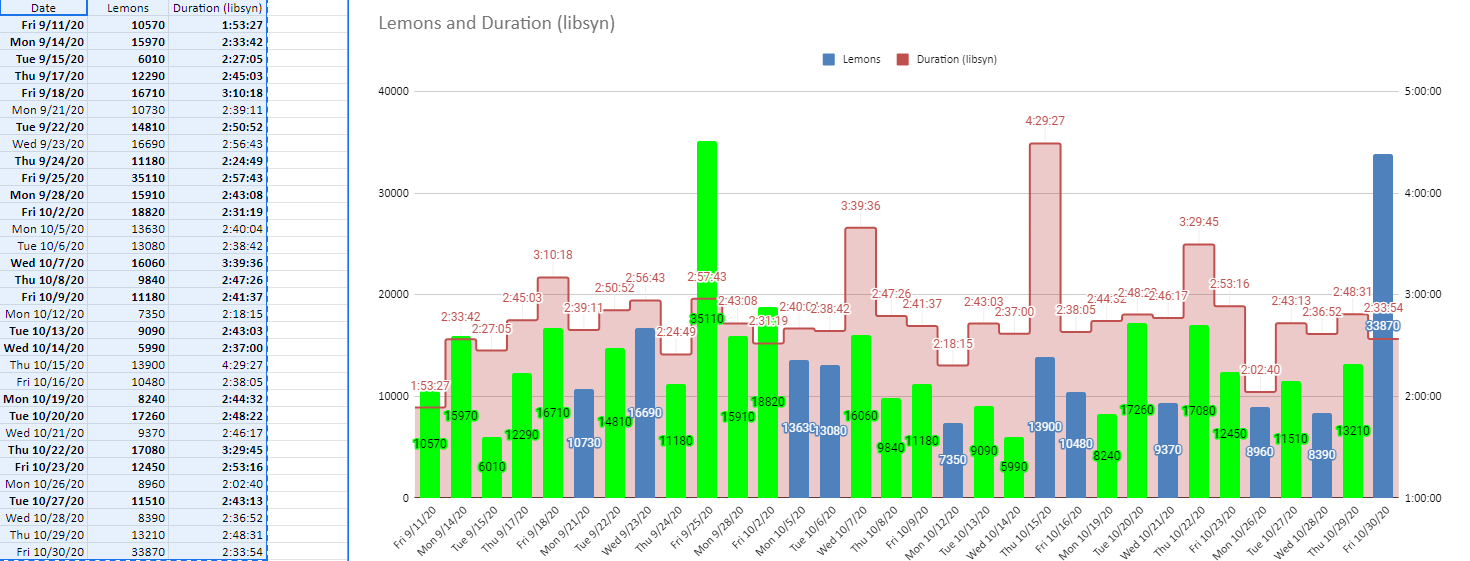Click the 3:39:36 duration data label
The height and width of the screenshot is (561, 1470).
pyautogui.click(x=860, y=206)
